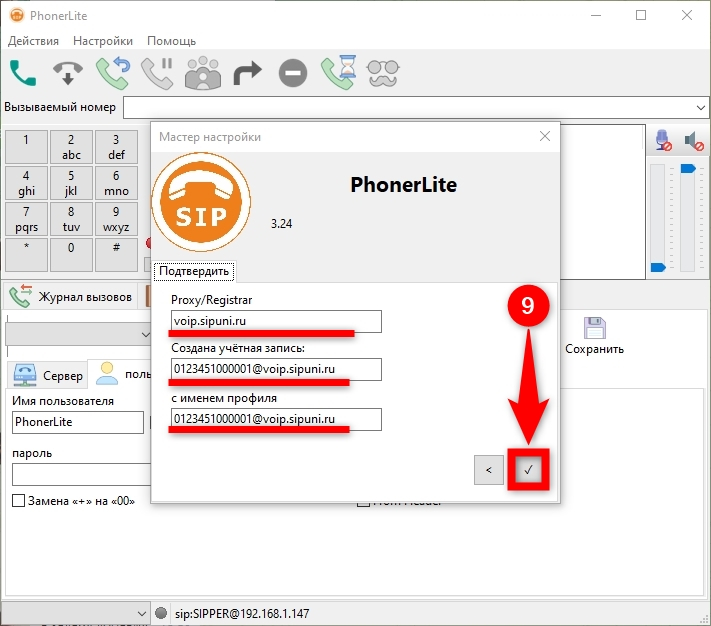Open the Помощь menu

171,41
